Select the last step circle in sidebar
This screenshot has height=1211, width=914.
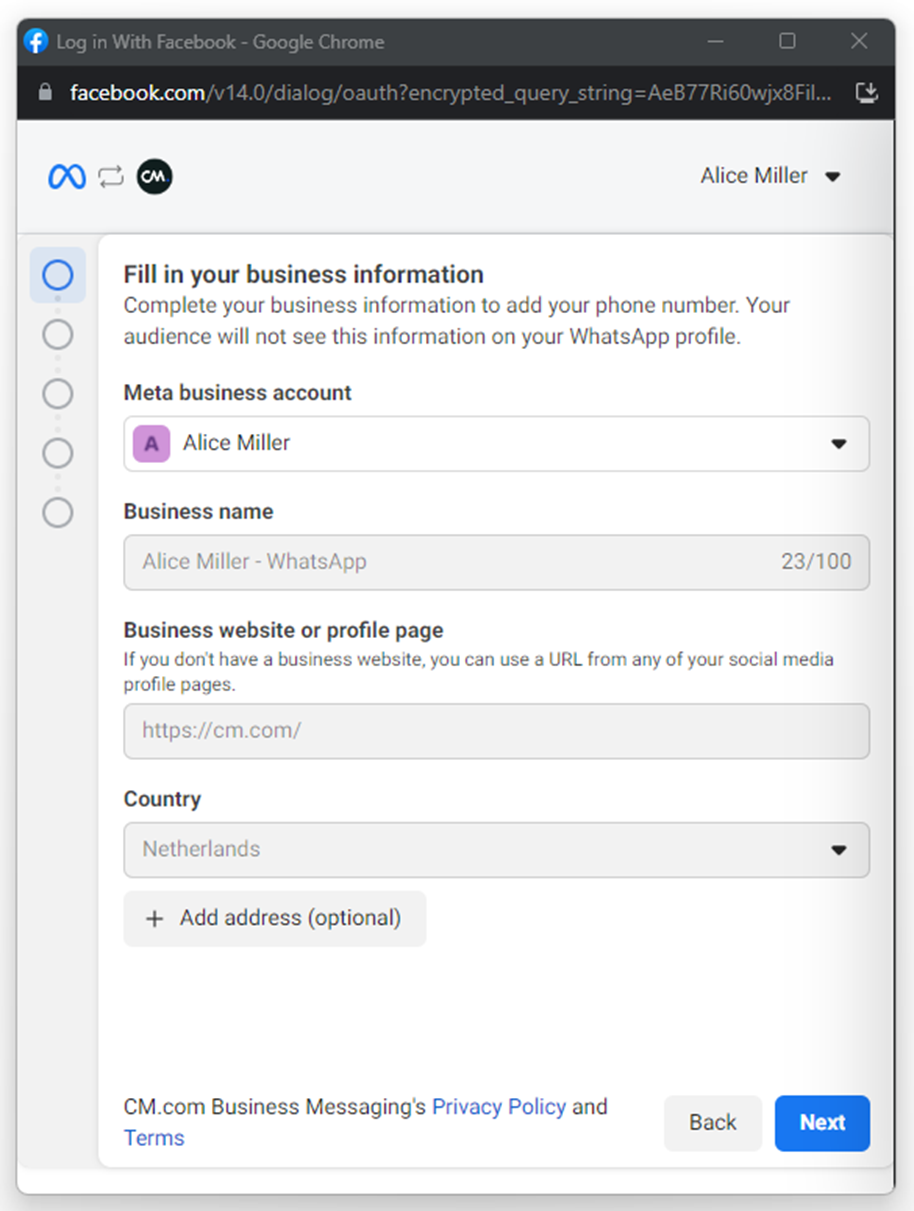[x=58, y=513]
